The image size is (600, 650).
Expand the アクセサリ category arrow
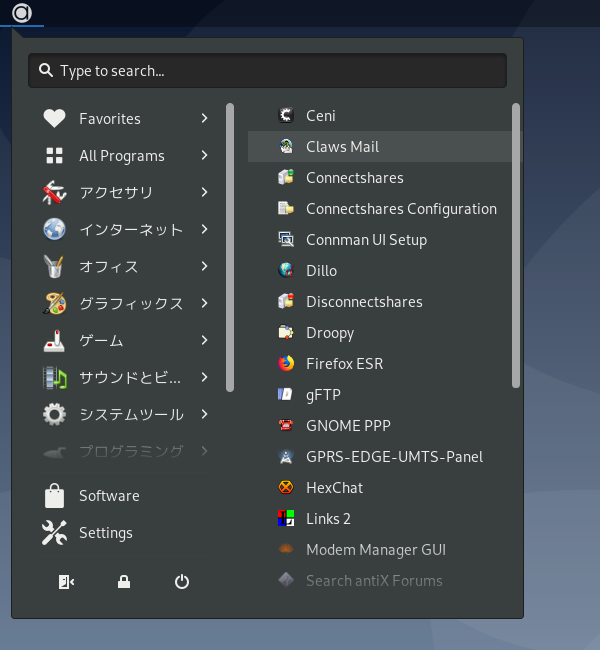pyautogui.click(x=204, y=192)
